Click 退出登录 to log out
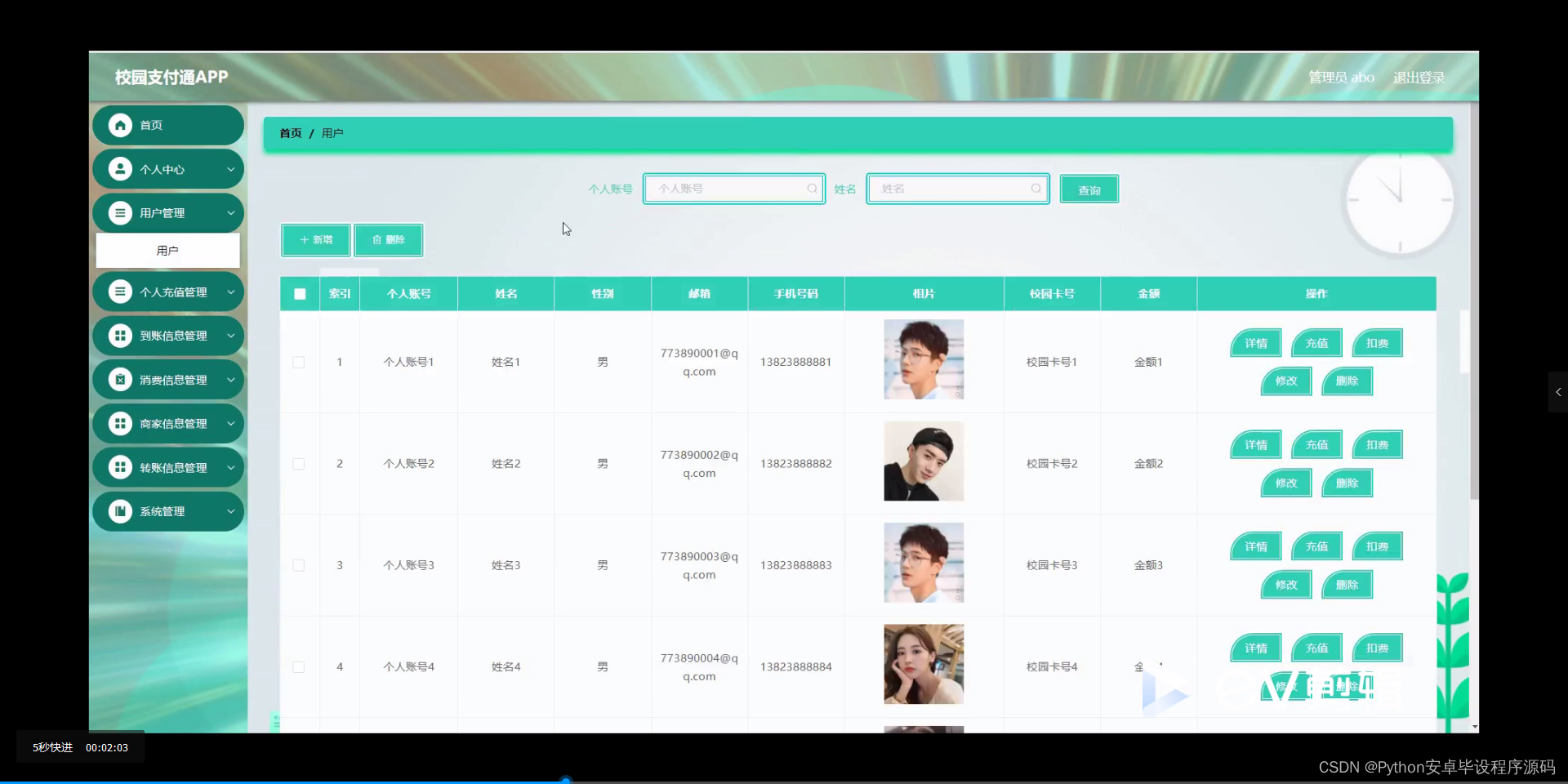The width and height of the screenshot is (1568, 784). [1418, 77]
